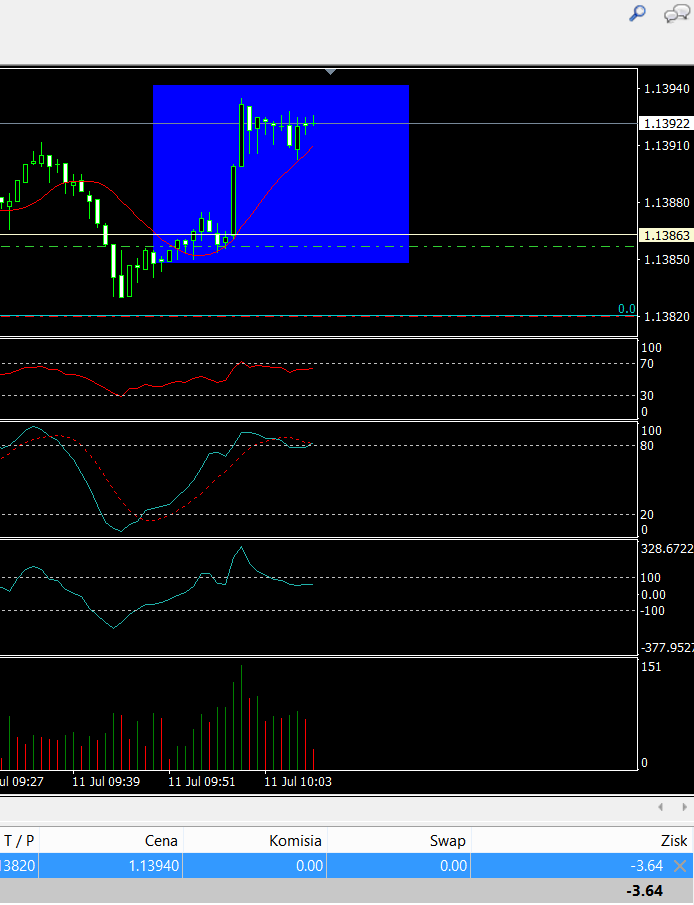Sort by the Cena column header

[111, 840]
